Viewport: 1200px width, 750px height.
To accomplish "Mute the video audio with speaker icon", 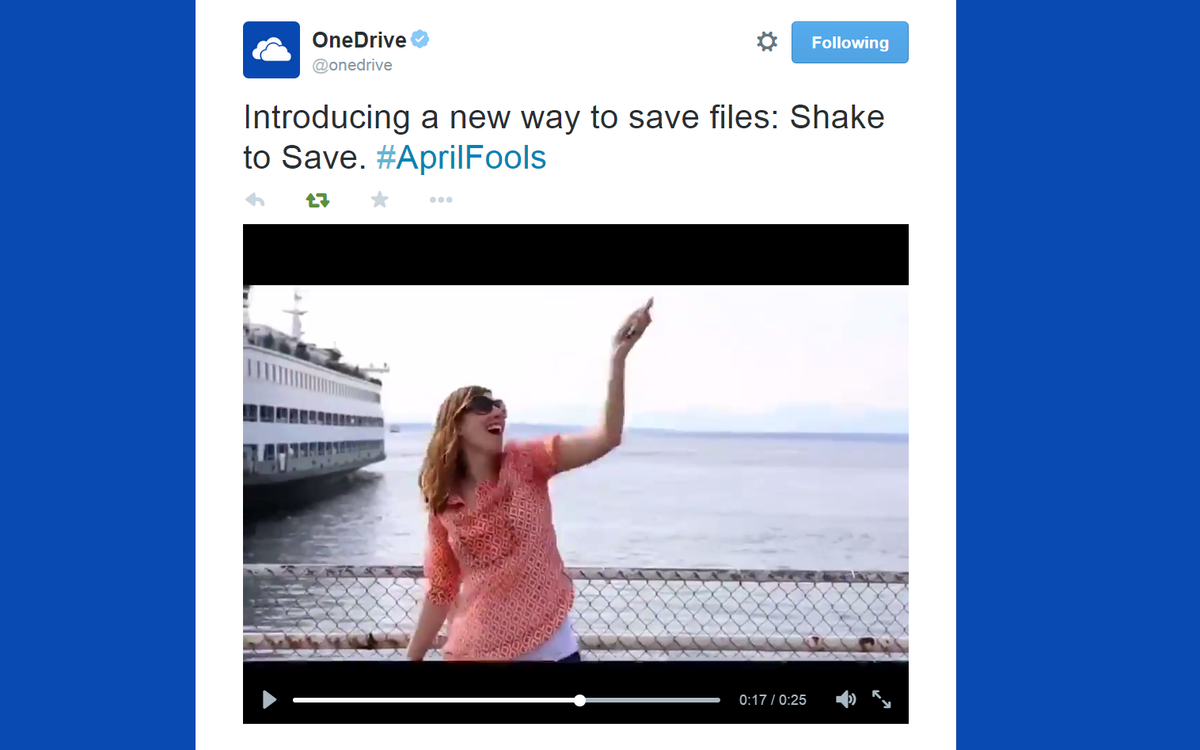I will [x=846, y=699].
